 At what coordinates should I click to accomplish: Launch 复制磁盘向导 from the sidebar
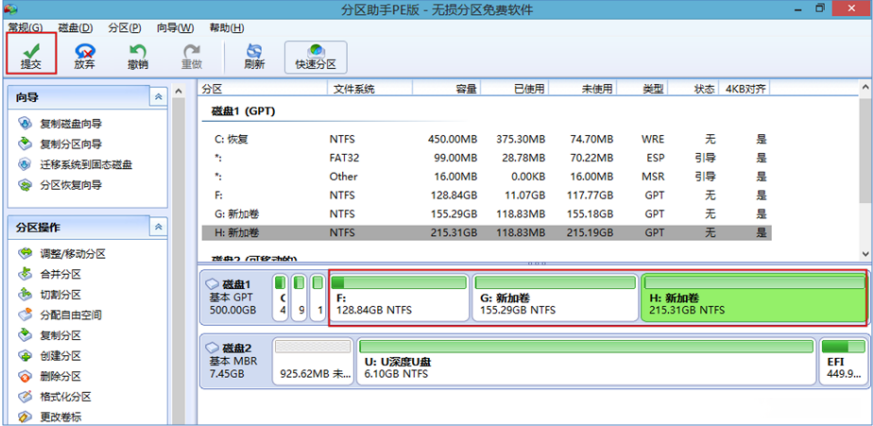click(71, 124)
